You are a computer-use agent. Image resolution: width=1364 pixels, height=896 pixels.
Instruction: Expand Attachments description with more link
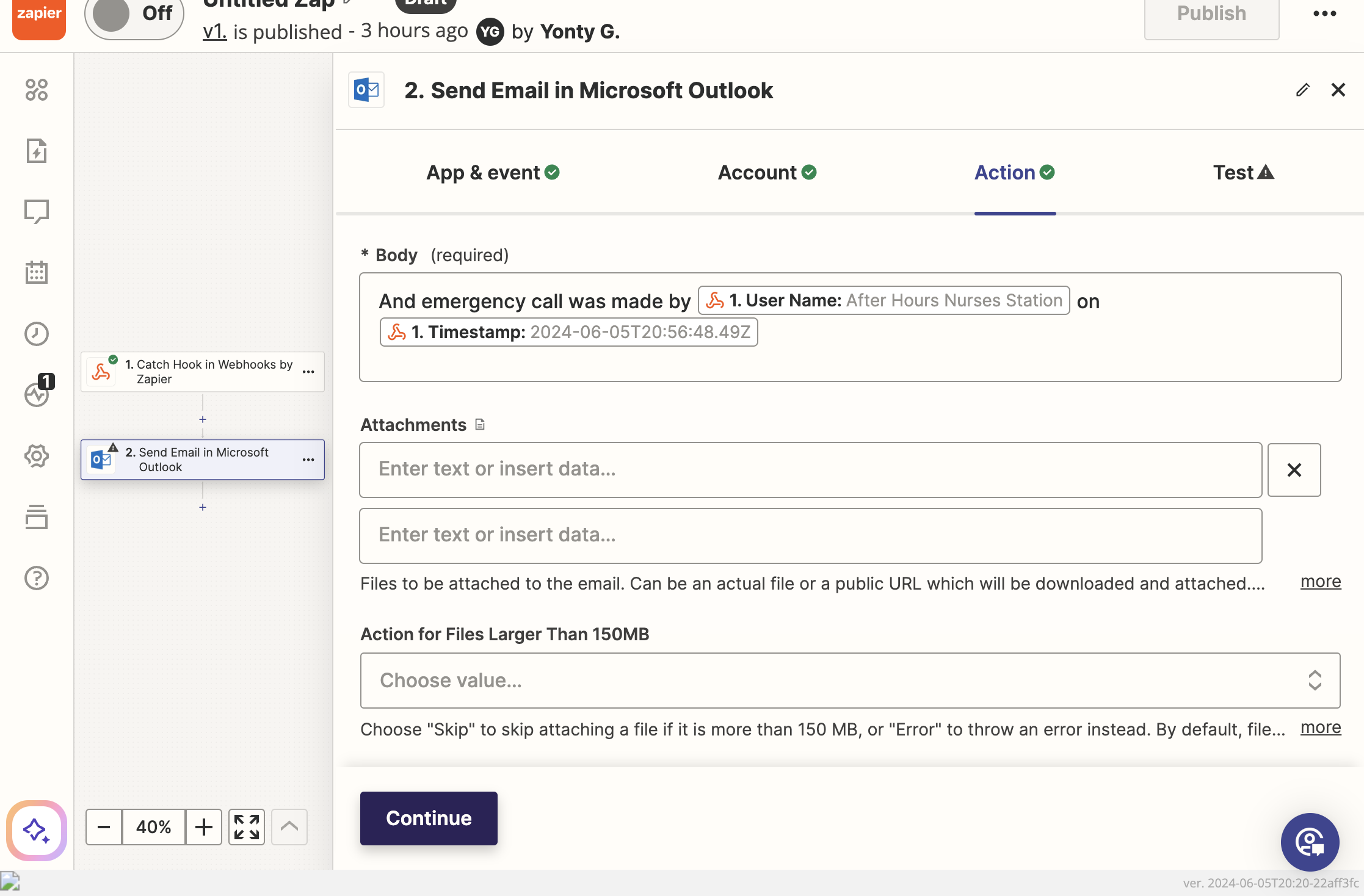point(1321,582)
